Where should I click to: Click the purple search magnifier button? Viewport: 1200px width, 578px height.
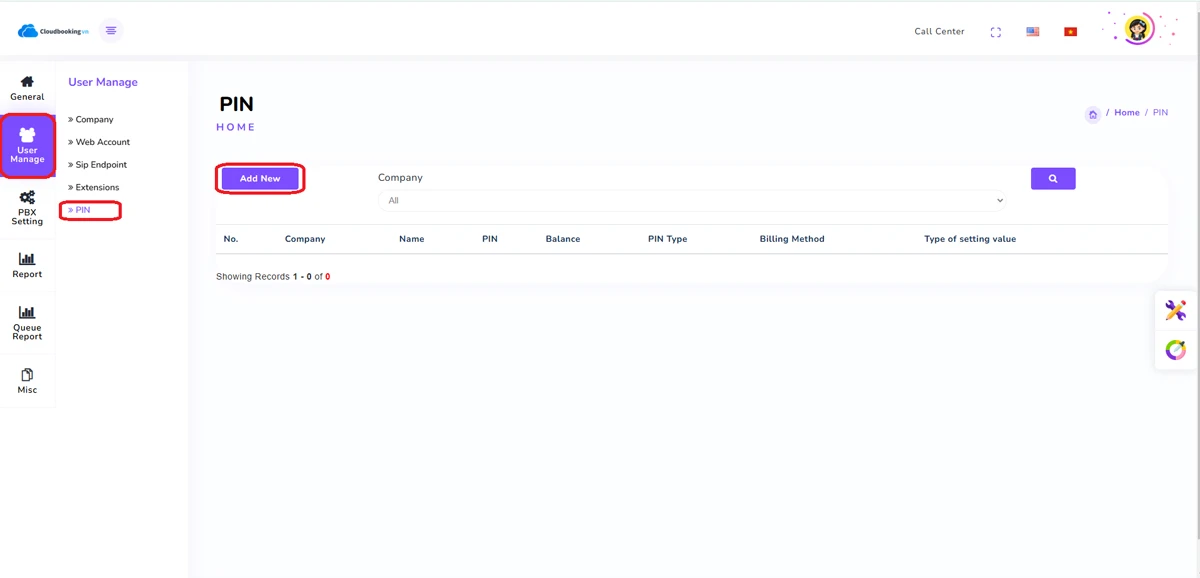point(1052,179)
